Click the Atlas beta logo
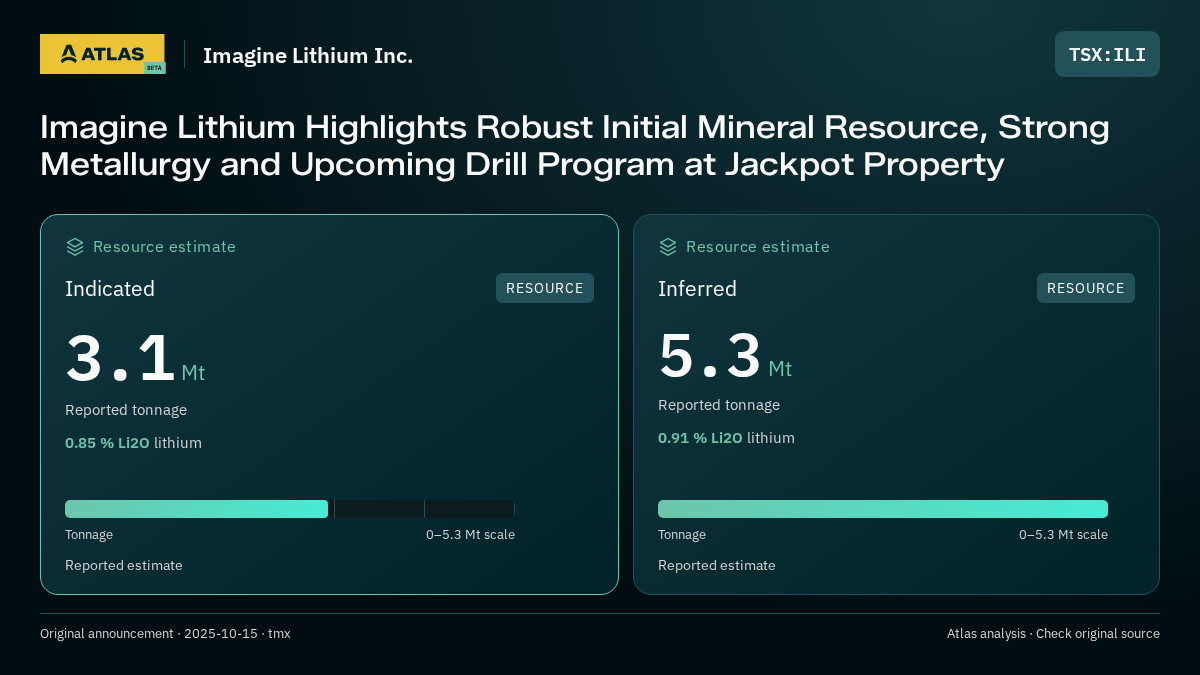Viewport: 1200px width, 675px height. [x=103, y=54]
